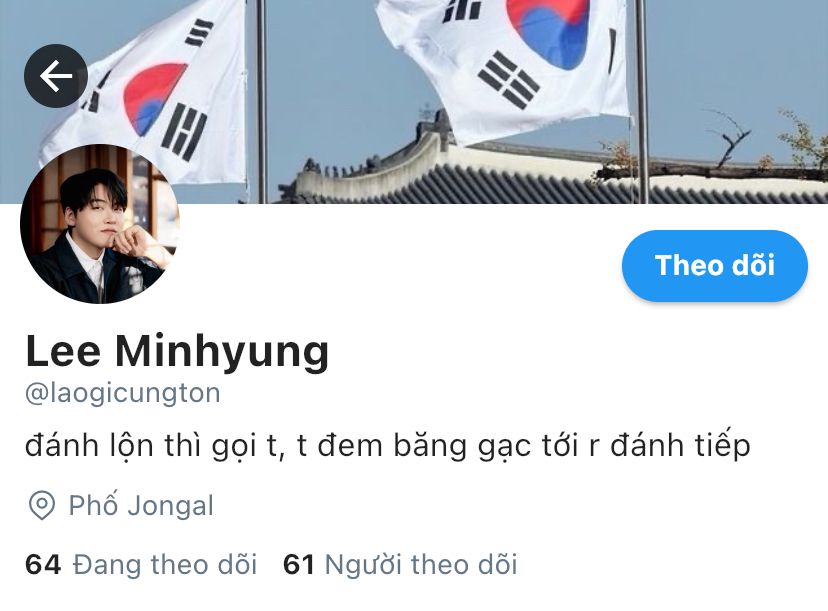The image size is (828, 611).
Task: Click the location pin icon
Action: [42, 505]
